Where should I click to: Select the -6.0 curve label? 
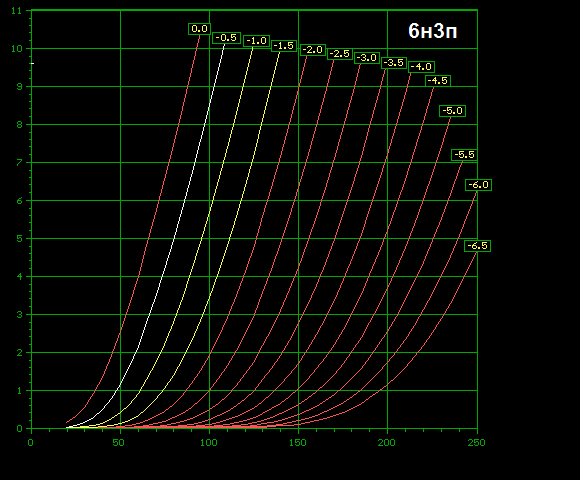click(x=478, y=185)
